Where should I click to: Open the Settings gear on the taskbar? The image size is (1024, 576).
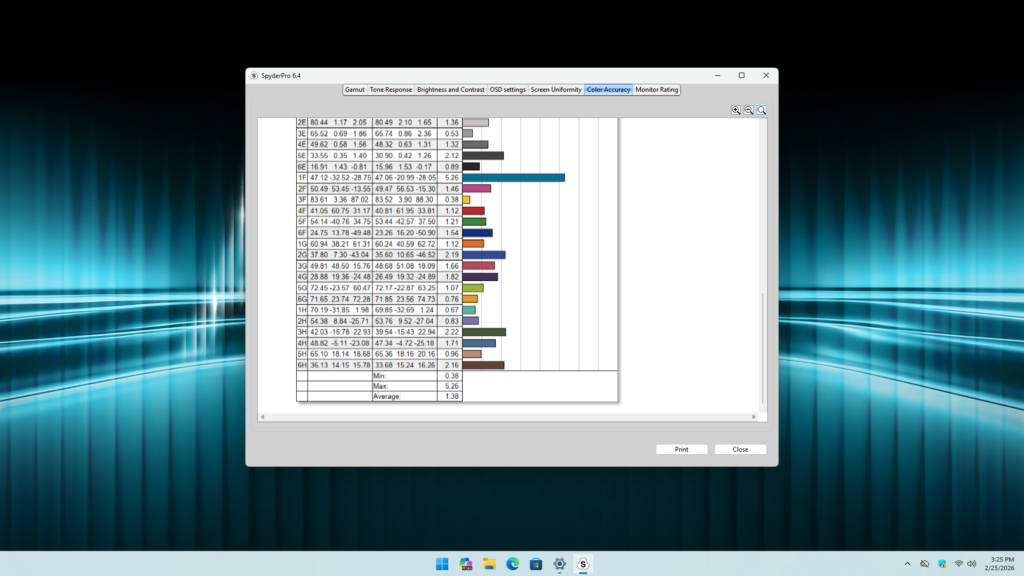pos(560,564)
